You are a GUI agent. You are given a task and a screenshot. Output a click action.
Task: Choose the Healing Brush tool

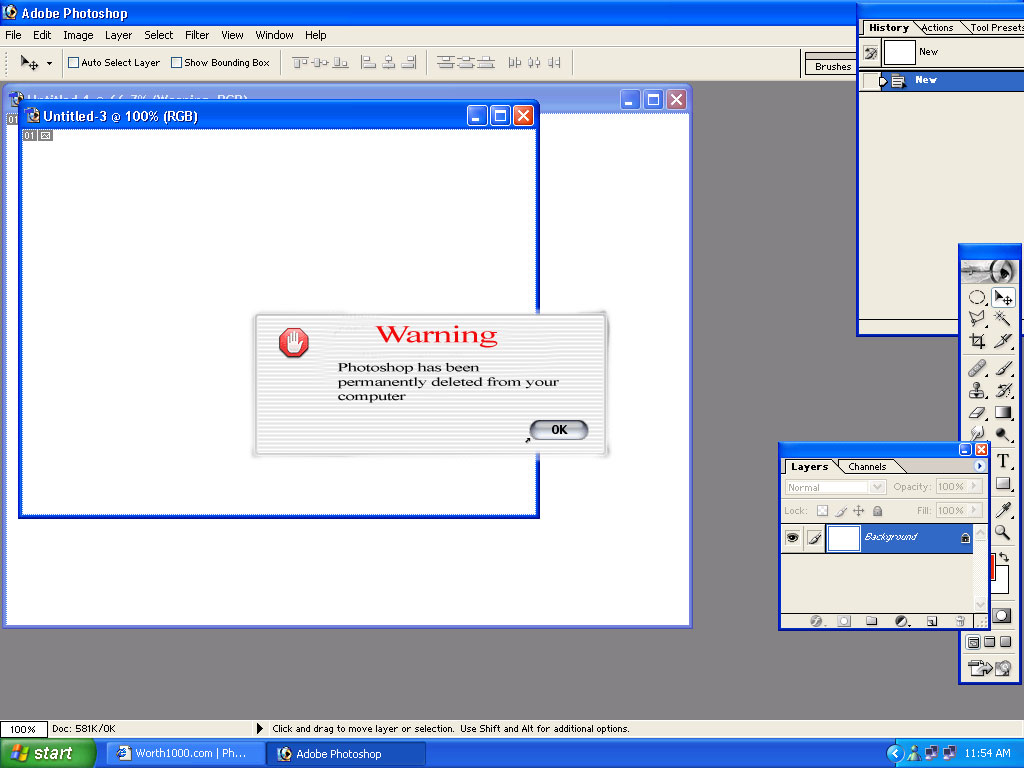coord(977,368)
